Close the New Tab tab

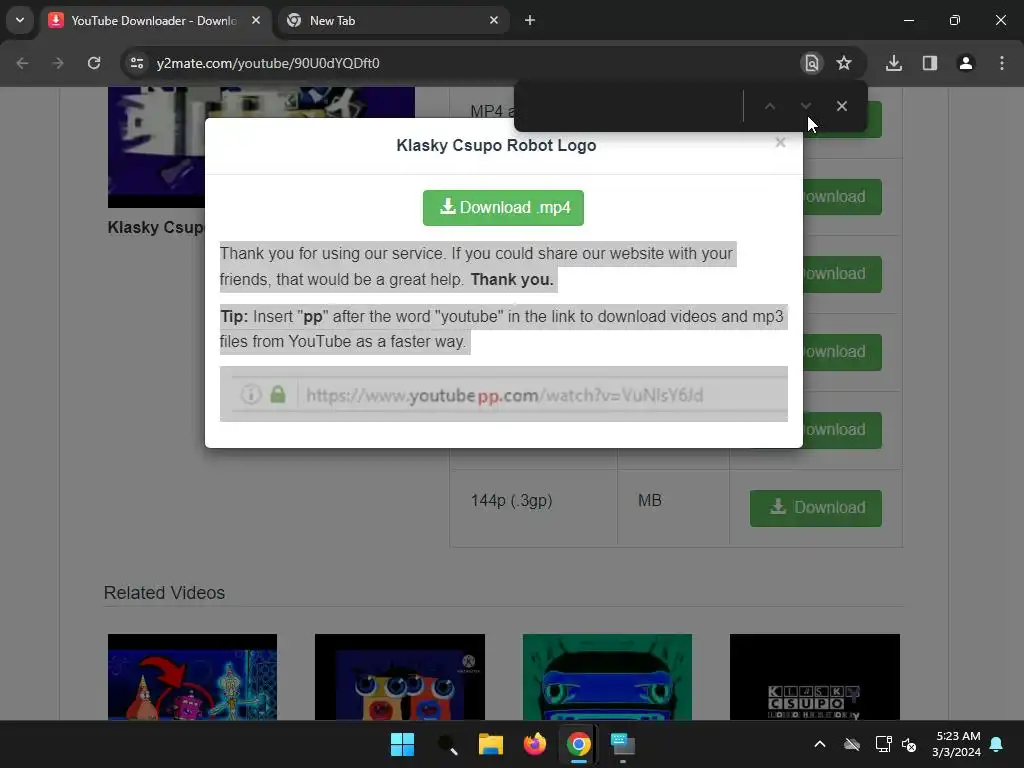point(494,20)
